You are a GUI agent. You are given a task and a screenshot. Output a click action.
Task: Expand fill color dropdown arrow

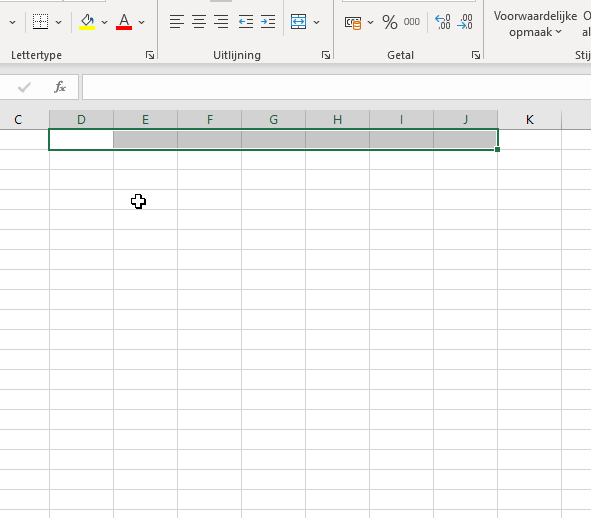point(104,22)
